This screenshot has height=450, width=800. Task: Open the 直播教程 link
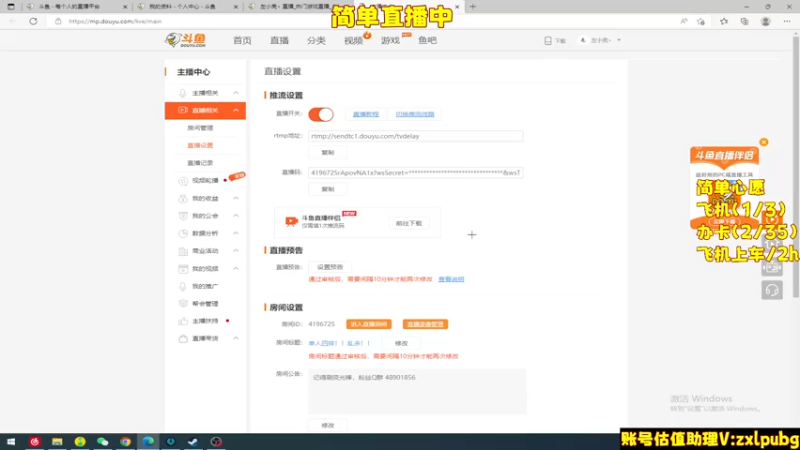coord(366,114)
